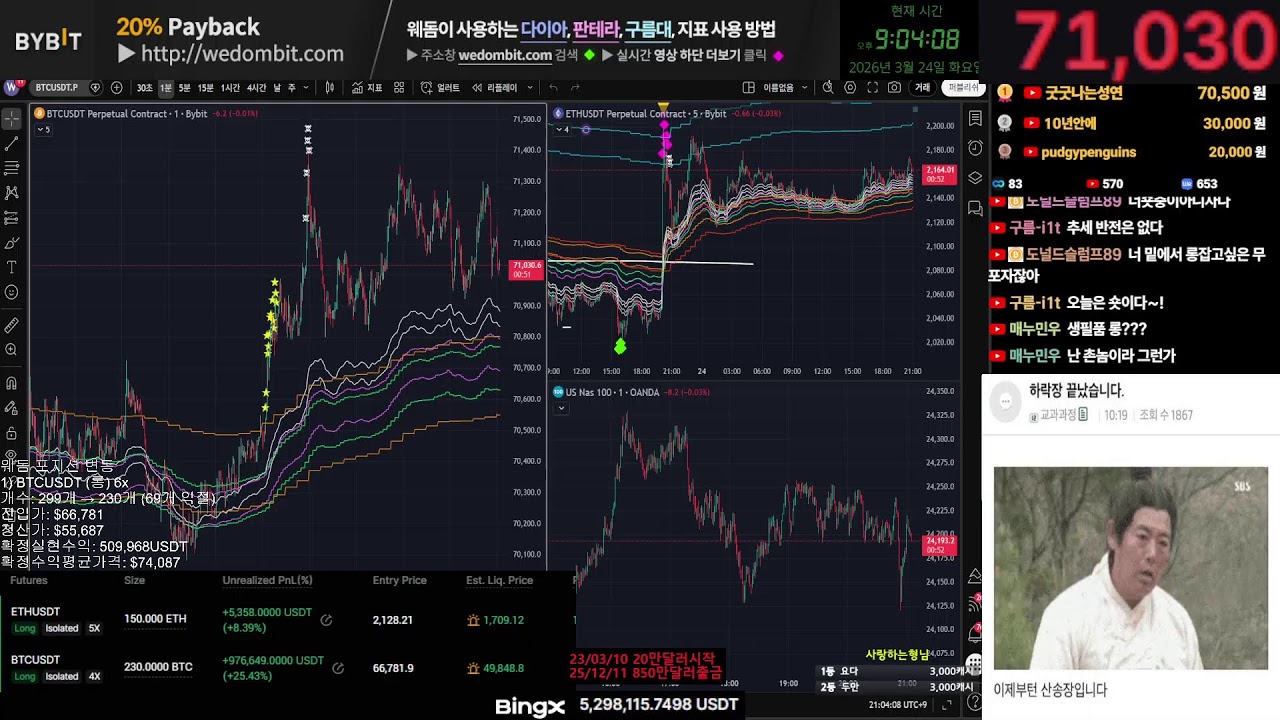Select the ETHUSDT position row
This screenshot has width=1280, height=720.
coord(287,620)
